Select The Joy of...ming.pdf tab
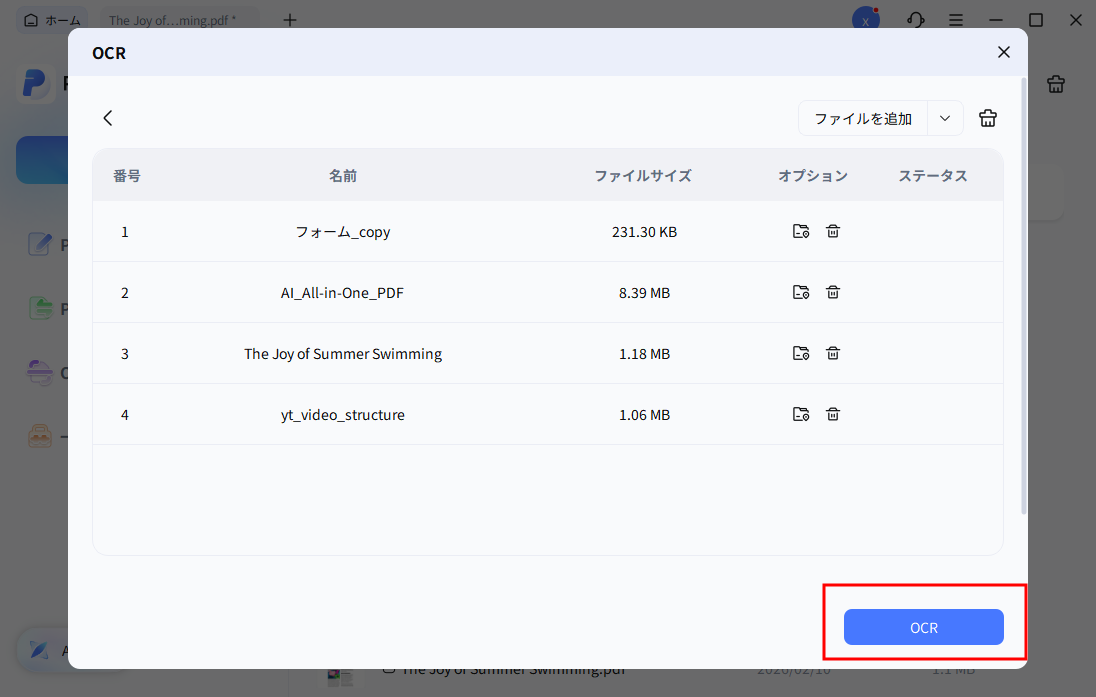 pyautogui.click(x=172, y=20)
